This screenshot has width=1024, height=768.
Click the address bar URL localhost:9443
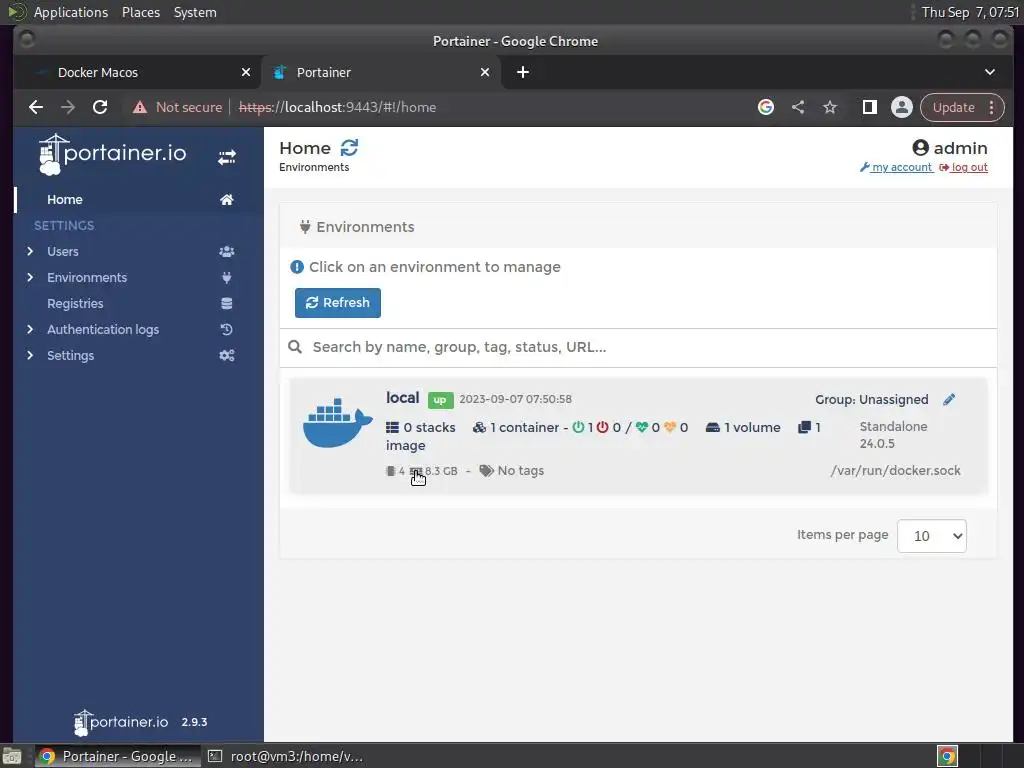pyautogui.click(x=338, y=107)
